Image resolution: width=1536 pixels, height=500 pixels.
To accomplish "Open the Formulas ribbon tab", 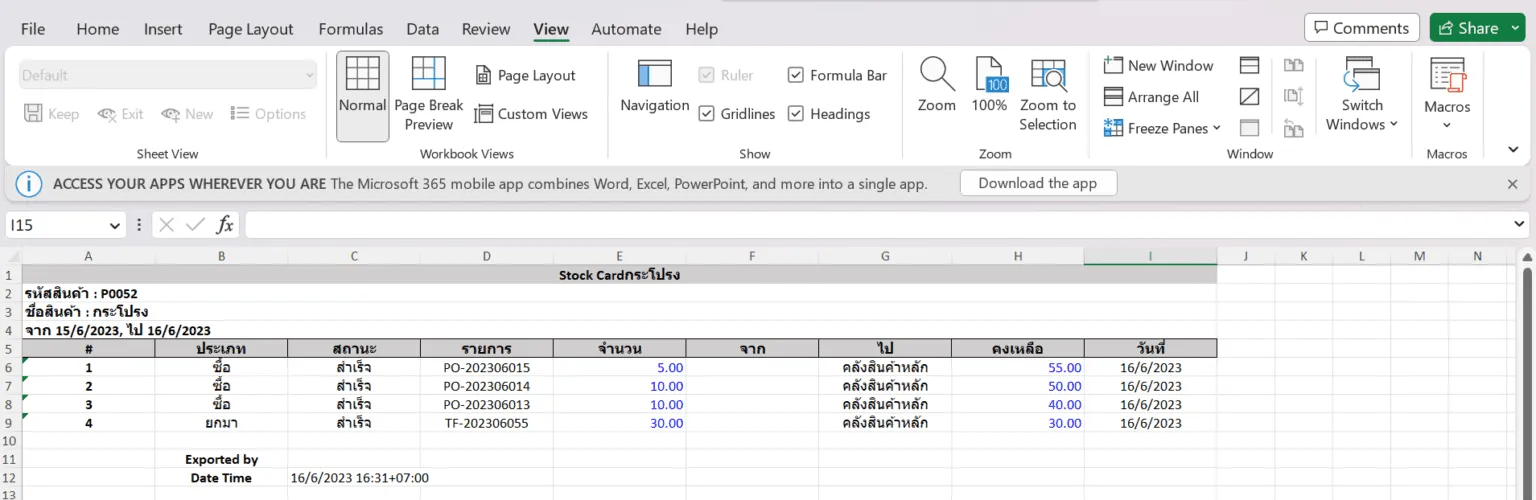I will coord(351,29).
